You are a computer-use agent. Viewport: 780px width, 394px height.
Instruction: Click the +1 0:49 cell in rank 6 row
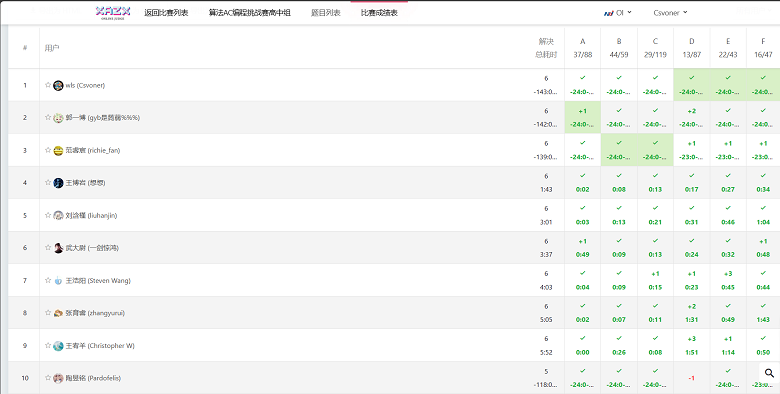pyautogui.click(x=583, y=248)
